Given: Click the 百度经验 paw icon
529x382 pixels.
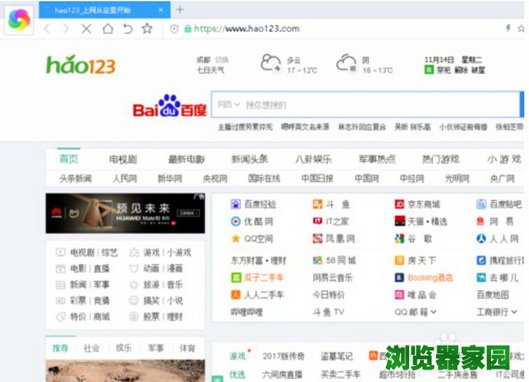Looking at the screenshot, I should pos(235,204).
